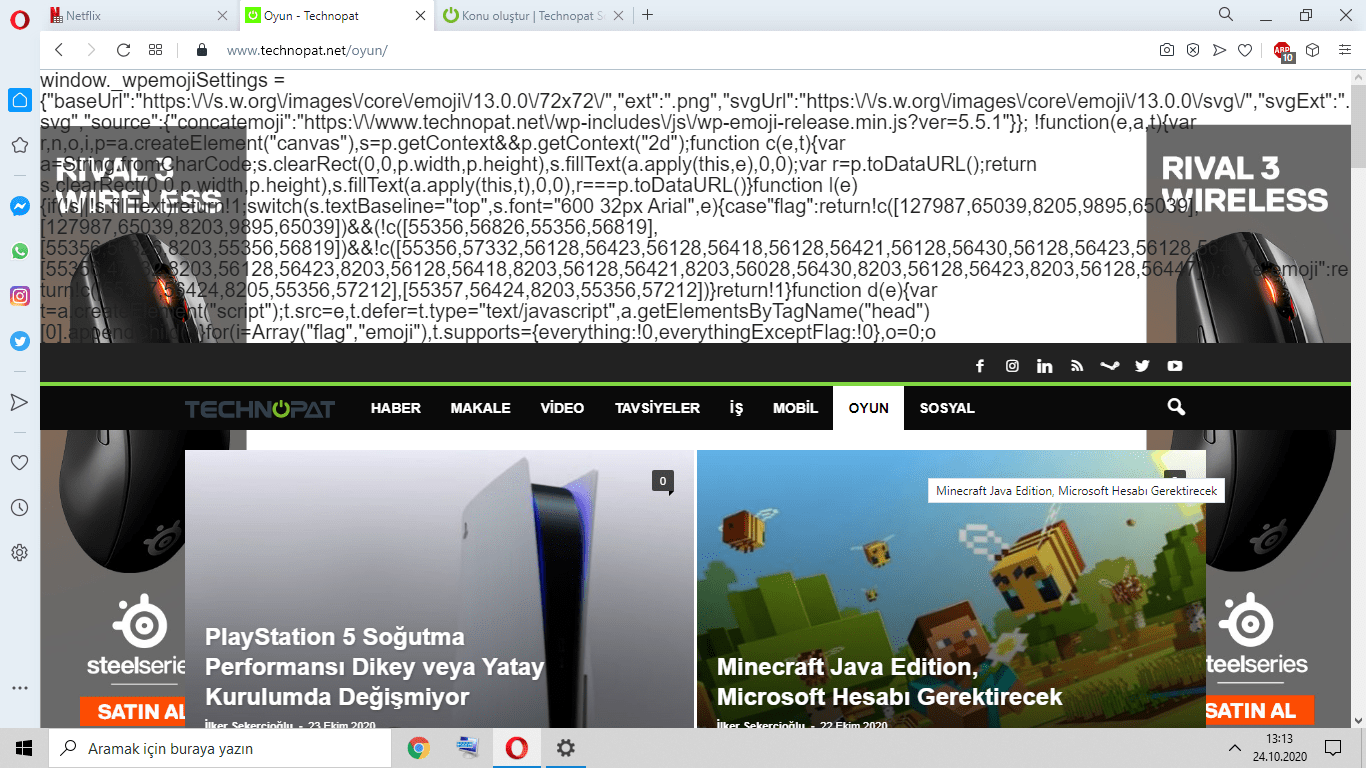Image resolution: width=1366 pixels, height=768 pixels.
Task: Open Instagram in the Opera sidebar
Action: (x=19, y=296)
